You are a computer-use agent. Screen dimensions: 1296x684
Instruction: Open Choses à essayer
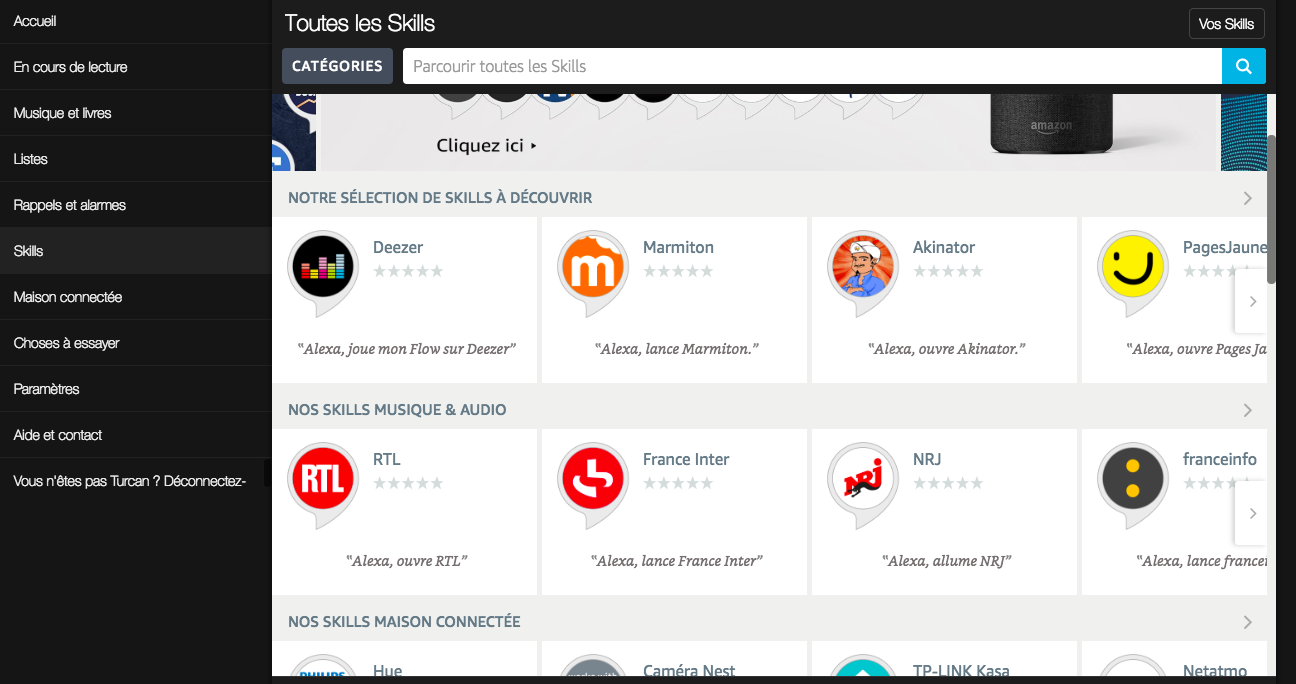point(136,343)
